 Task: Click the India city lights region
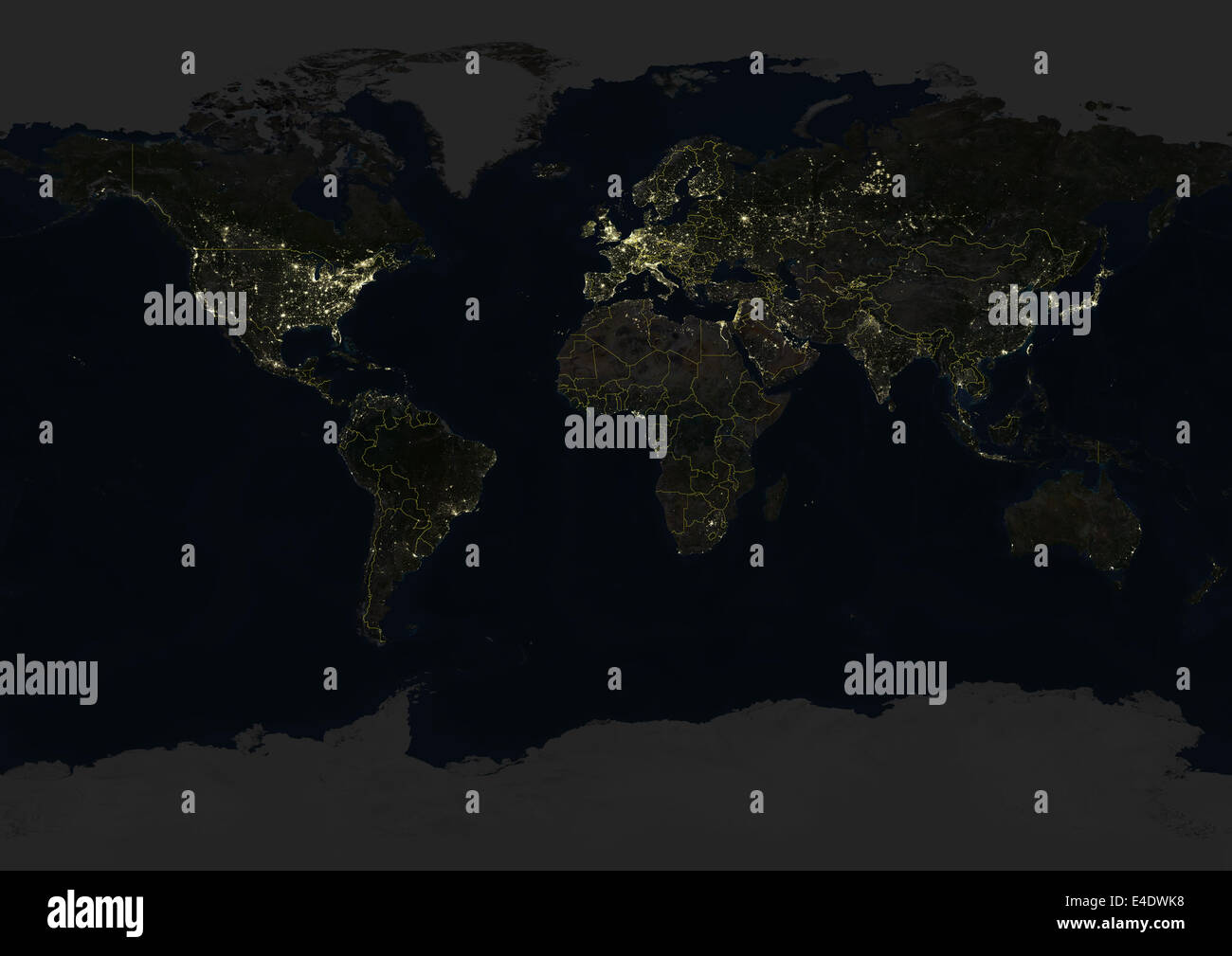click(877, 360)
